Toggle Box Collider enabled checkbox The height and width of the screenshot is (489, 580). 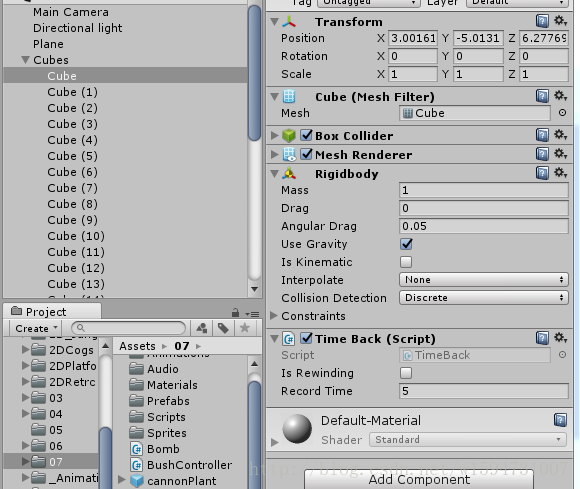[x=306, y=135]
